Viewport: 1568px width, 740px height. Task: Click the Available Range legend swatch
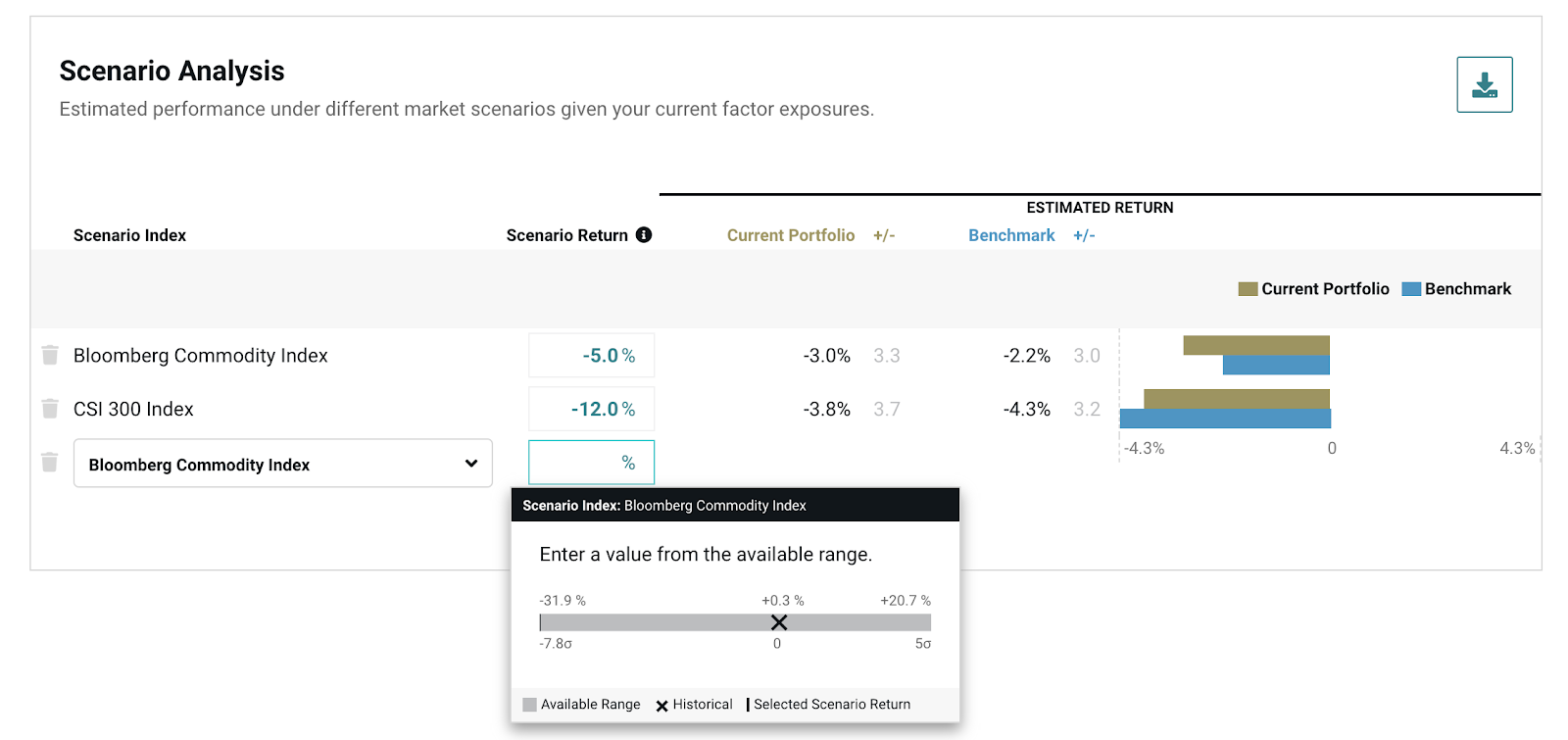(530, 705)
